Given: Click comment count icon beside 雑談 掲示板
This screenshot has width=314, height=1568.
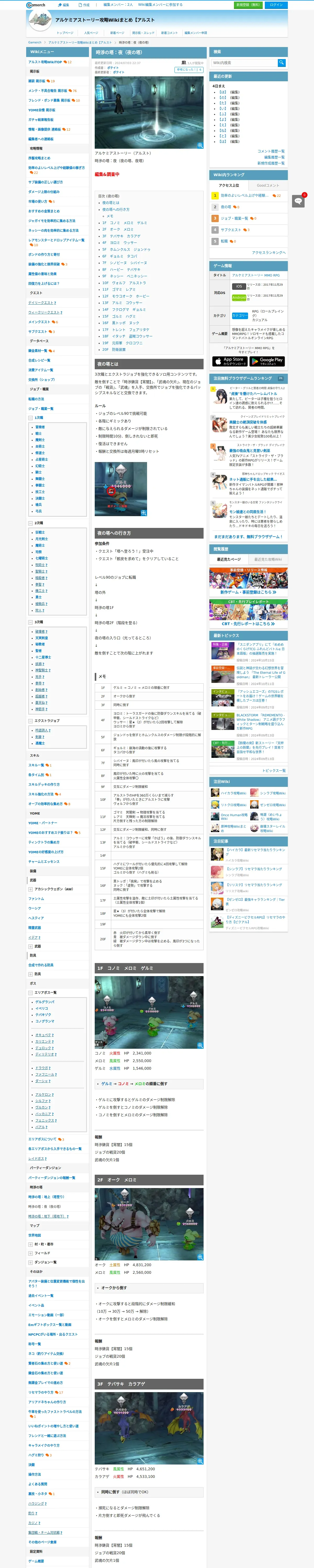Looking at the screenshot, I should 48,81.
